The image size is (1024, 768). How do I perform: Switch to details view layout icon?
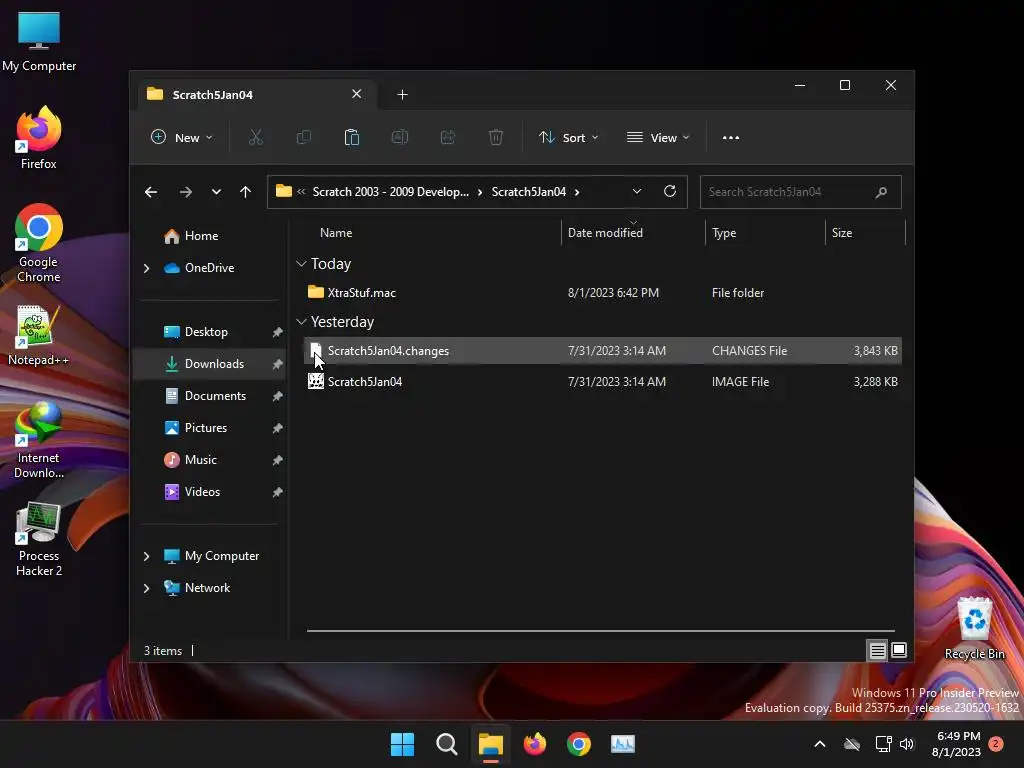[877, 650]
